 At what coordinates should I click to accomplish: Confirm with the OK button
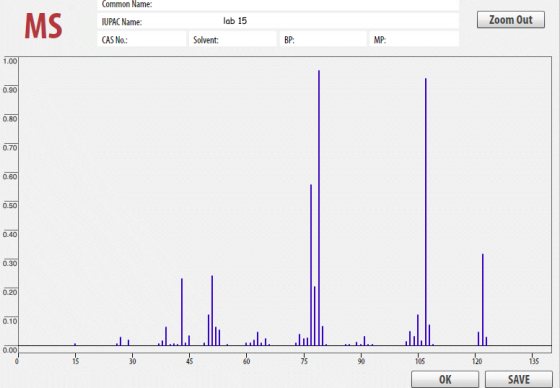pos(445,379)
